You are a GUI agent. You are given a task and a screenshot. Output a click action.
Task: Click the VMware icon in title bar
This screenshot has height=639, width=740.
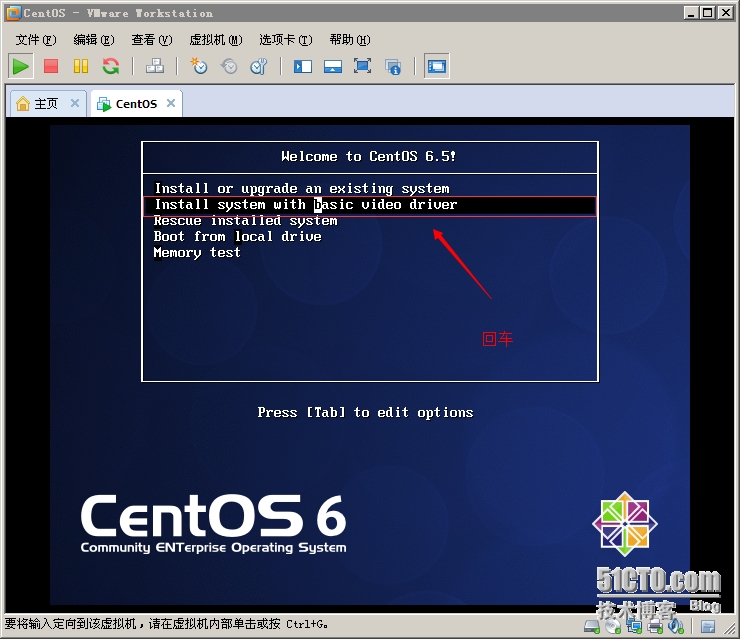coord(14,13)
